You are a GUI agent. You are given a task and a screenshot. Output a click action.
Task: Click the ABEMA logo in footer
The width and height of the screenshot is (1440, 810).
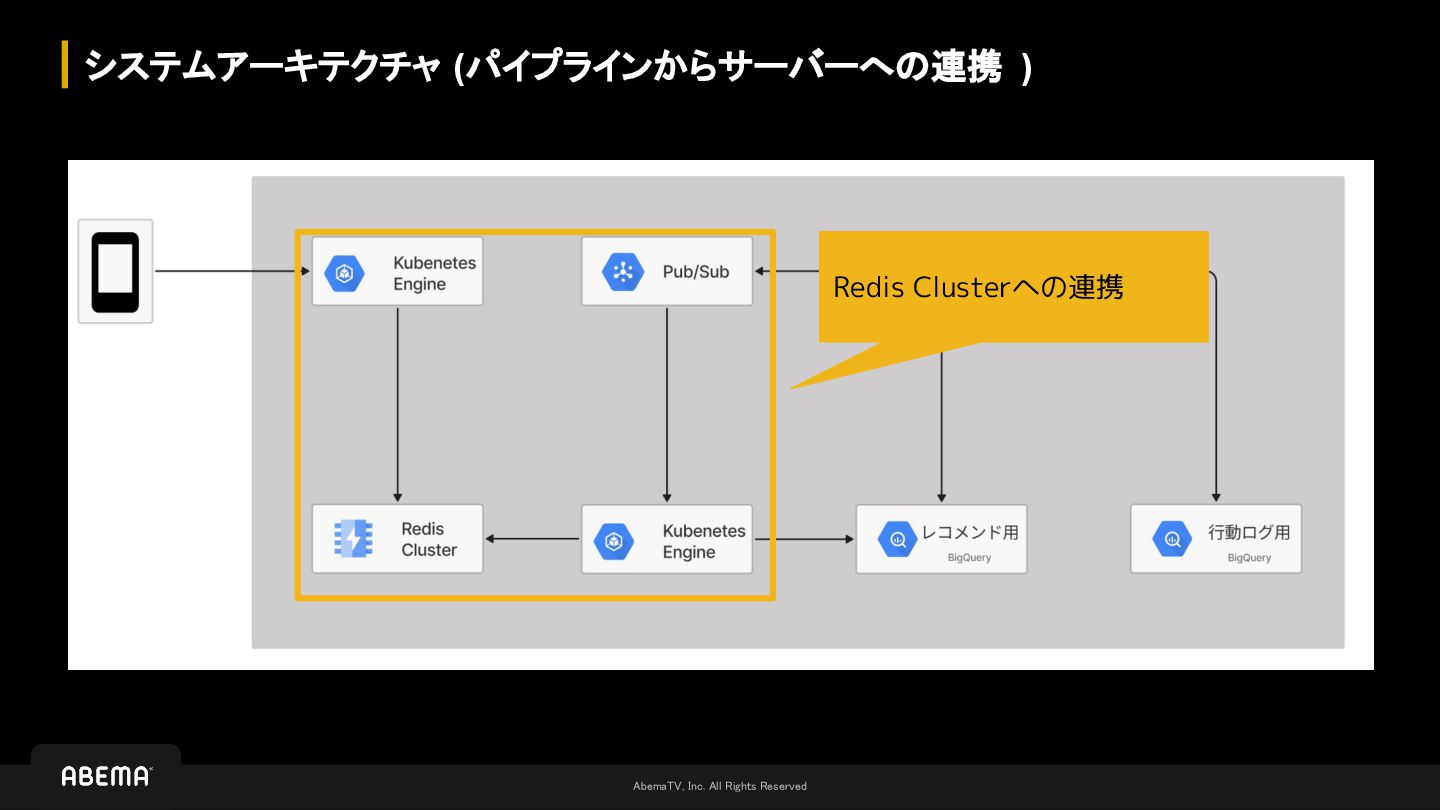[x=106, y=776]
